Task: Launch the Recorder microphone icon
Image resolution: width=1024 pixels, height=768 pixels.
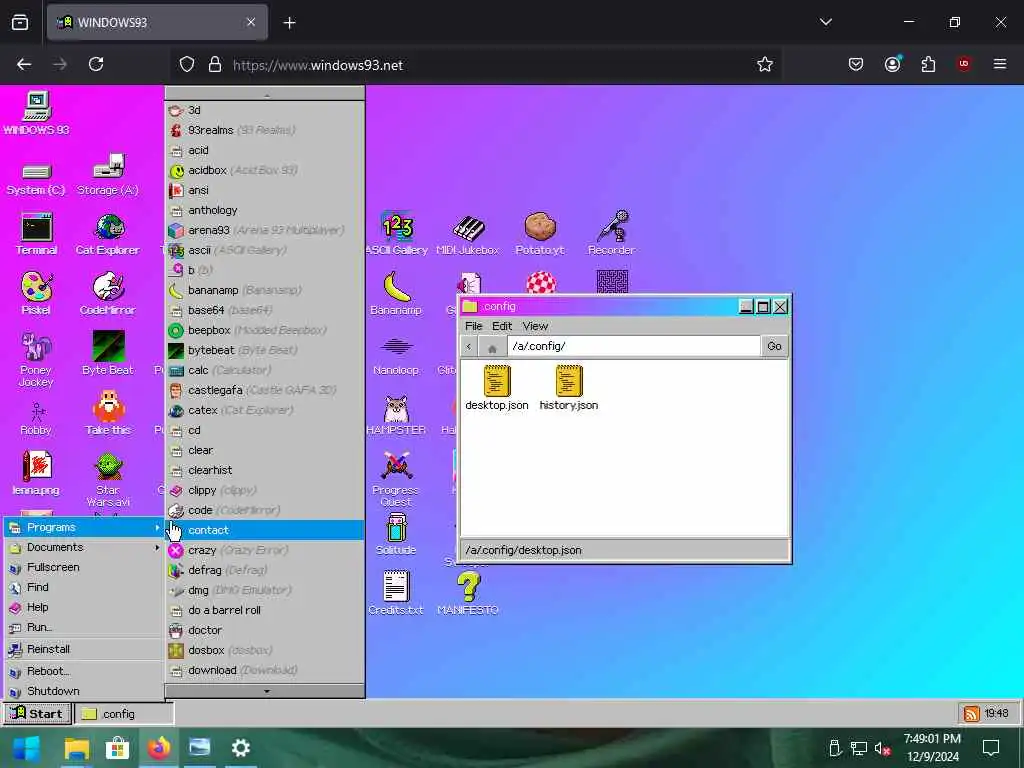Action: point(612,233)
